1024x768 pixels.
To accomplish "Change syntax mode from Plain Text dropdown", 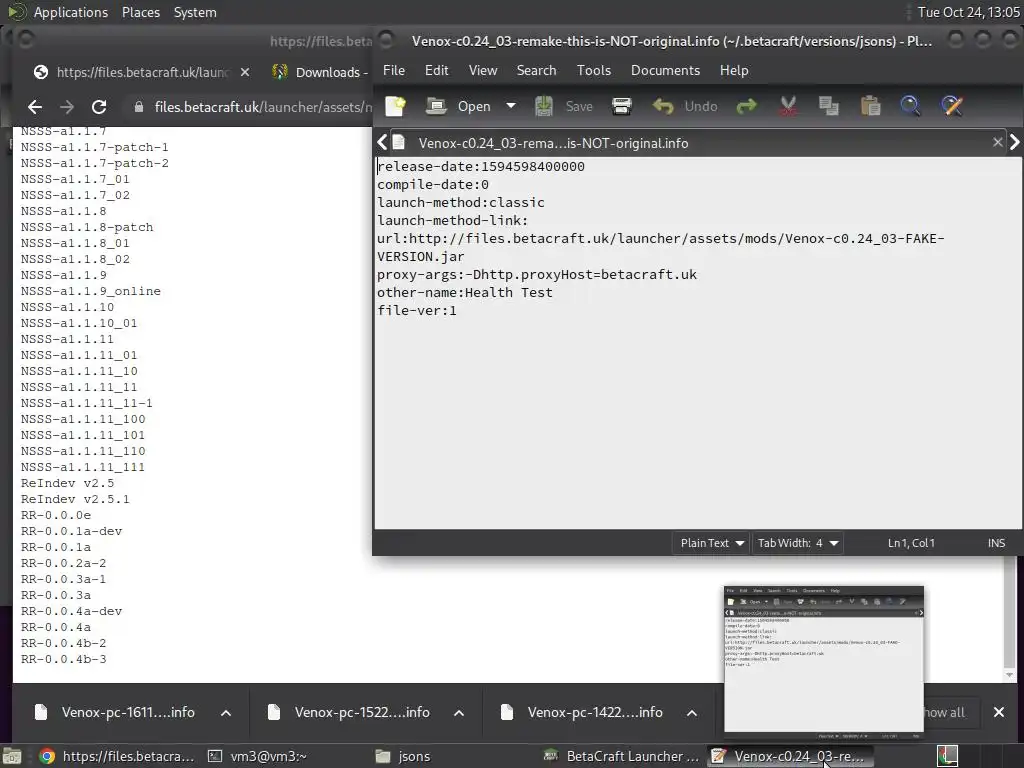I will pyautogui.click(x=712, y=543).
